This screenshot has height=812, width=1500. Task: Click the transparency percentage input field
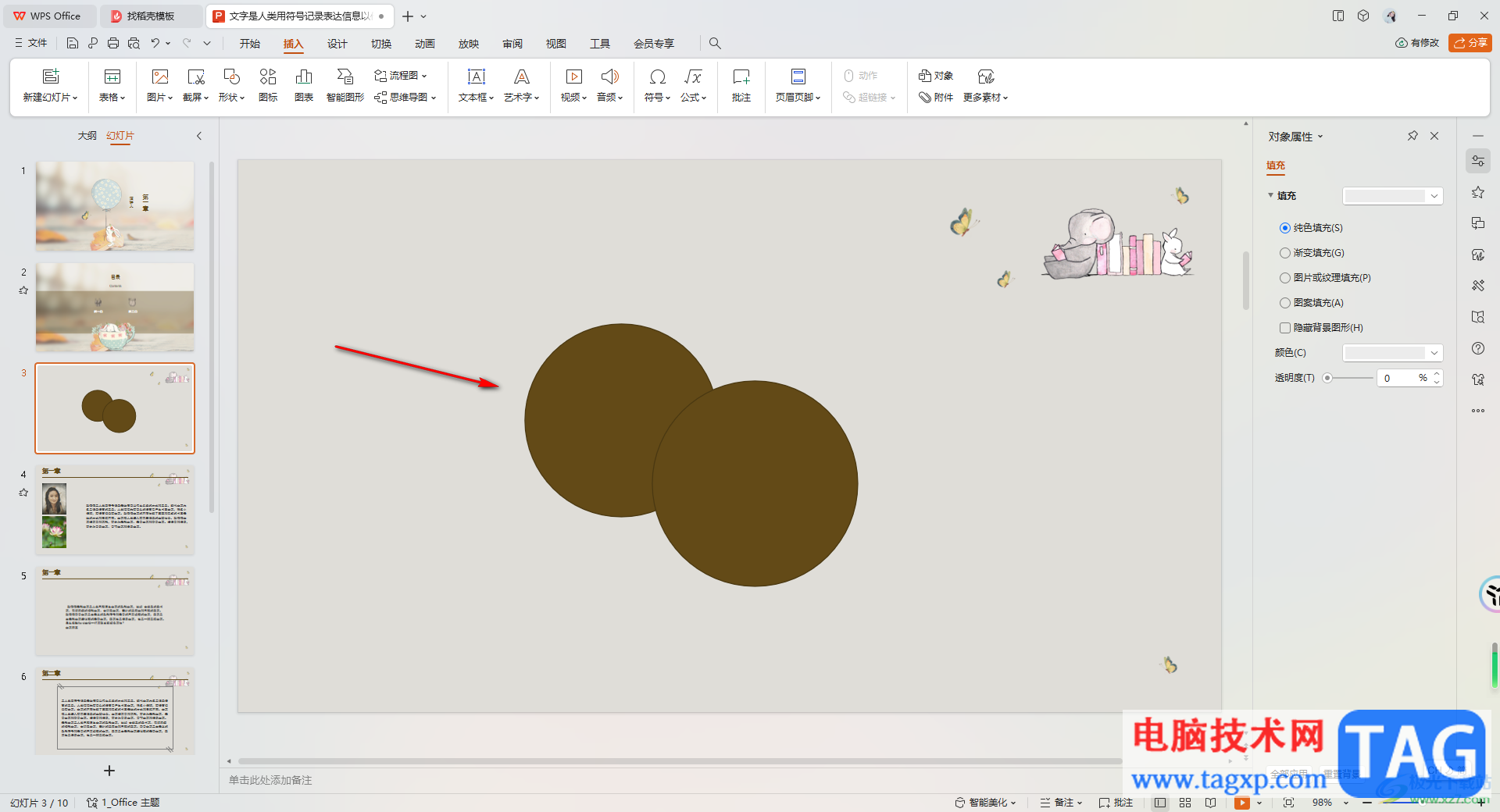pyautogui.click(x=1399, y=378)
